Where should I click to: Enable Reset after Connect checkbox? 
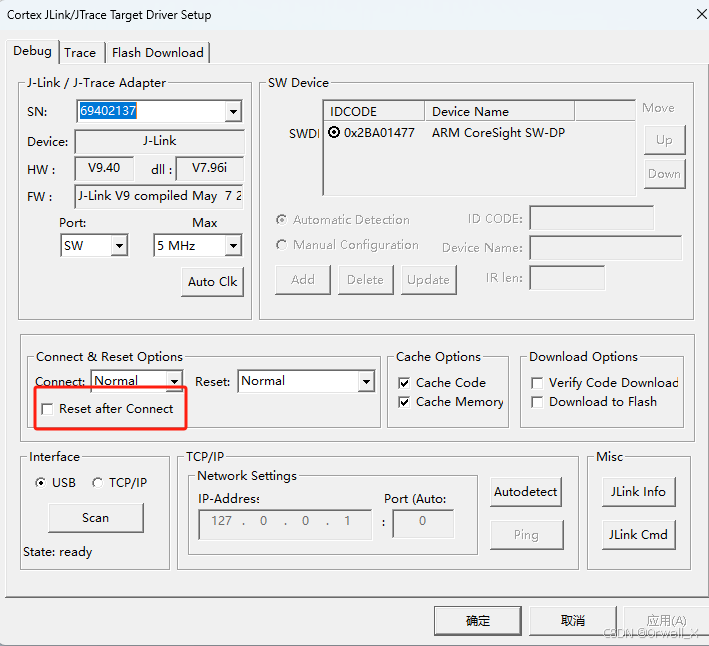[x=47, y=409]
